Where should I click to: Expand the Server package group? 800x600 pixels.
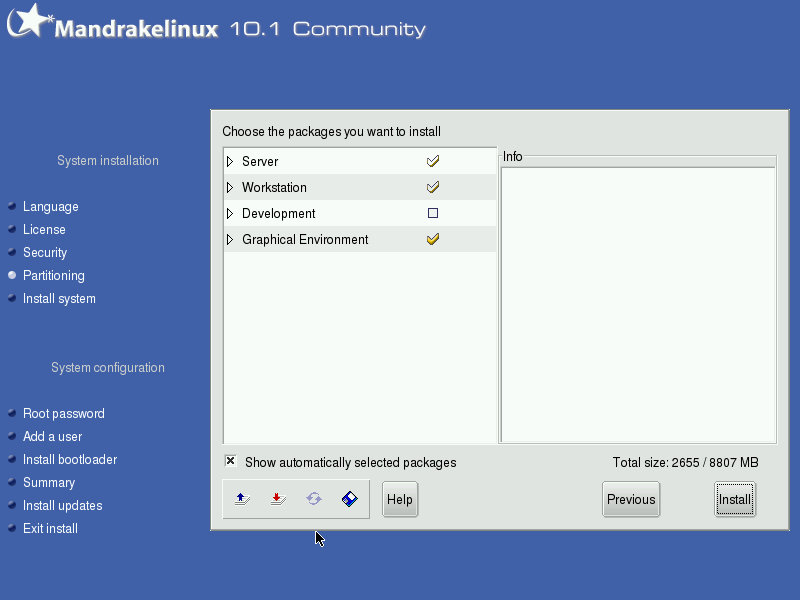[x=230, y=161]
